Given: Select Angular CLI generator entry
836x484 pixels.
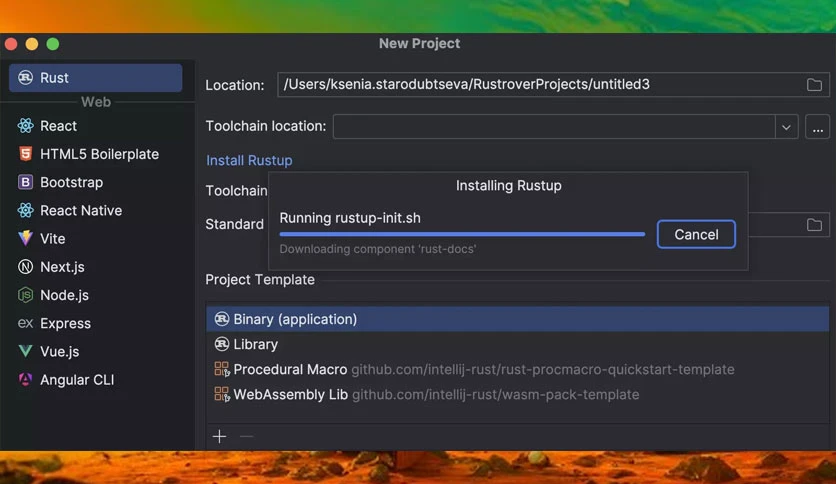Looking at the screenshot, I should click(x=96, y=380).
